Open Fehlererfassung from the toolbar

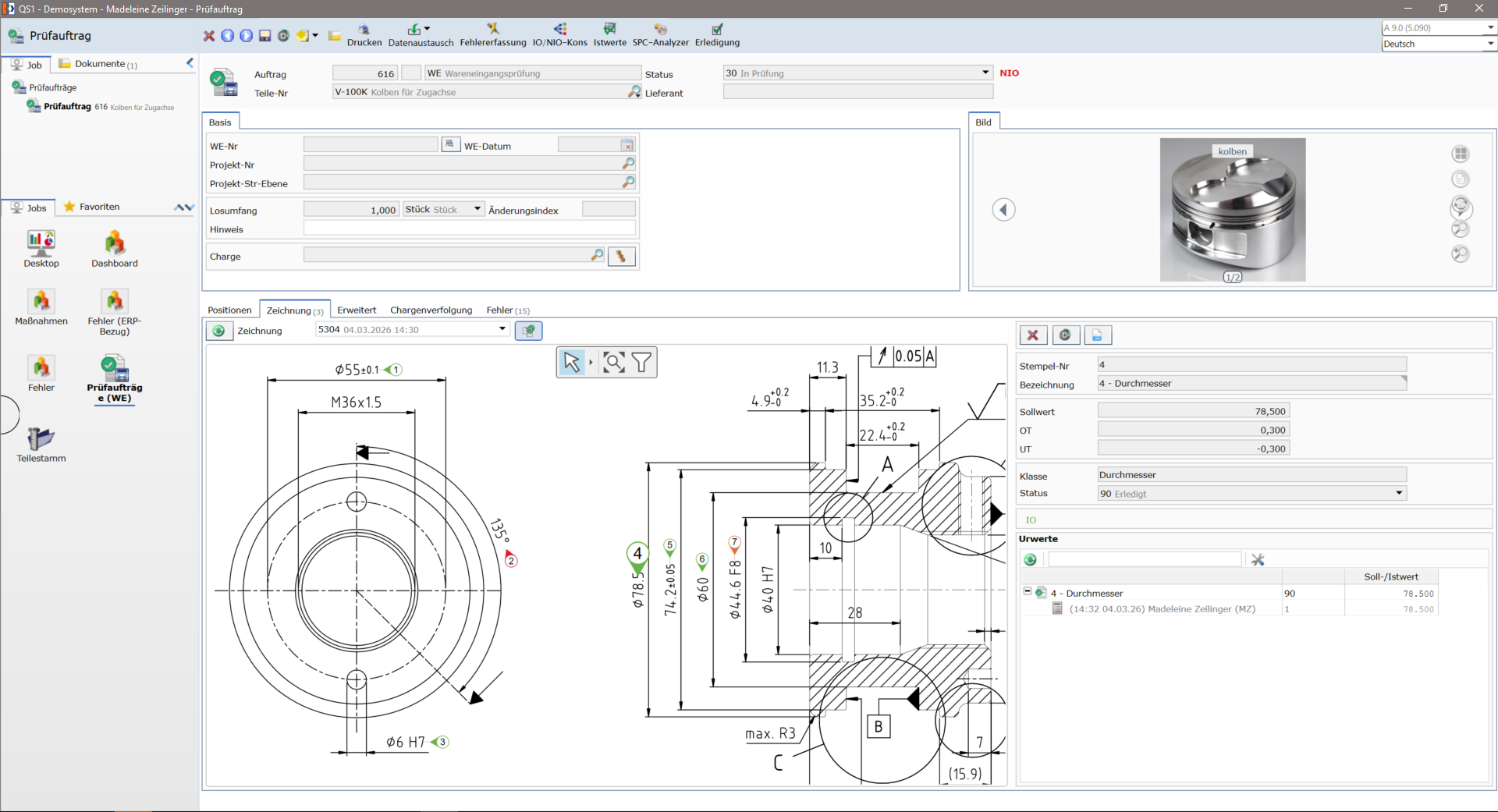(493, 36)
